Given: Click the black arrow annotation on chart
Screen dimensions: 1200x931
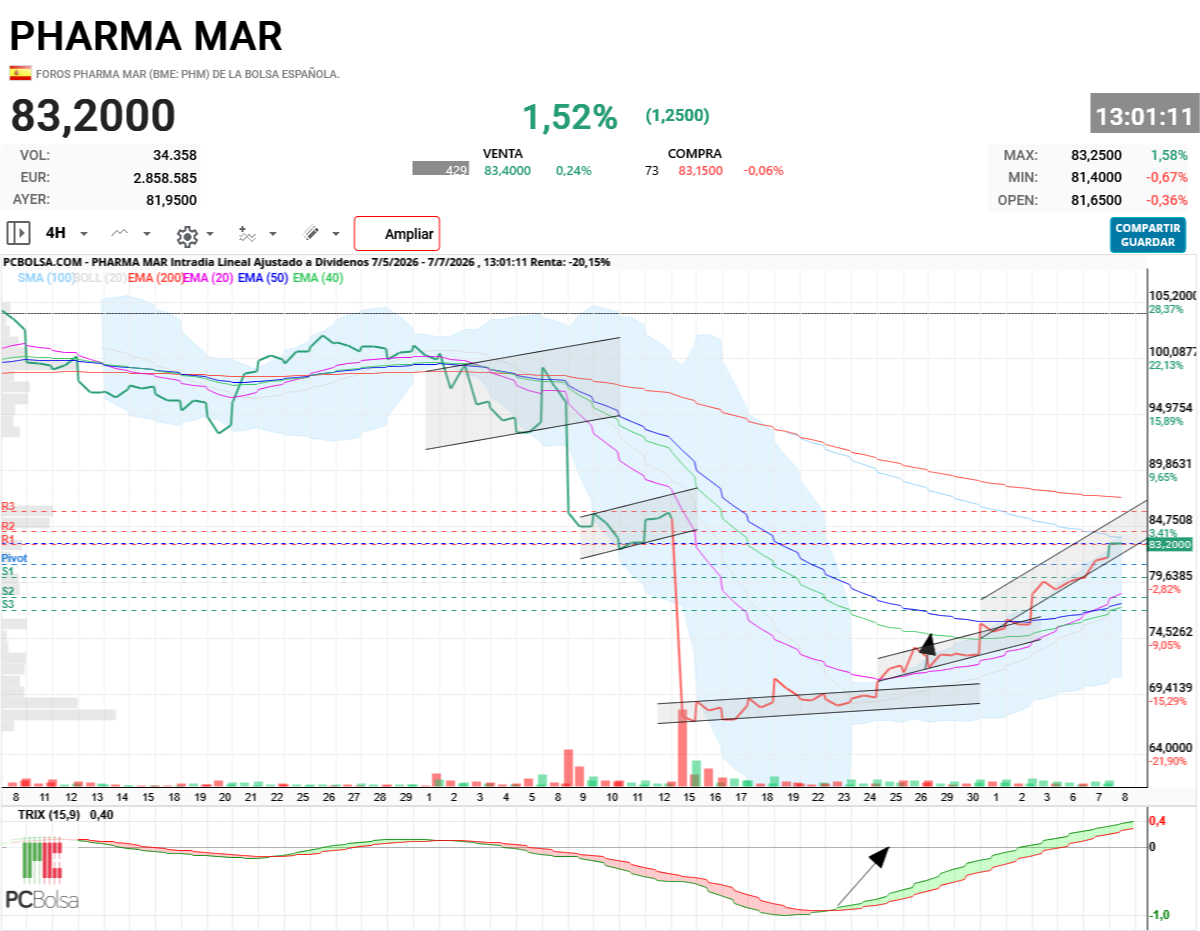Looking at the screenshot, I should [x=927, y=644].
